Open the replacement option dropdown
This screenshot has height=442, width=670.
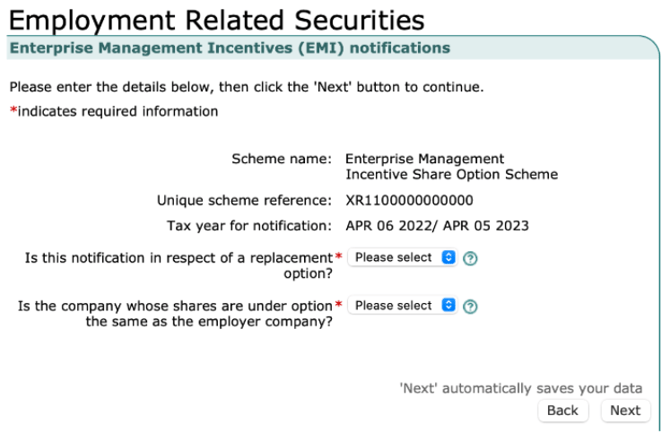click(403, 258)
